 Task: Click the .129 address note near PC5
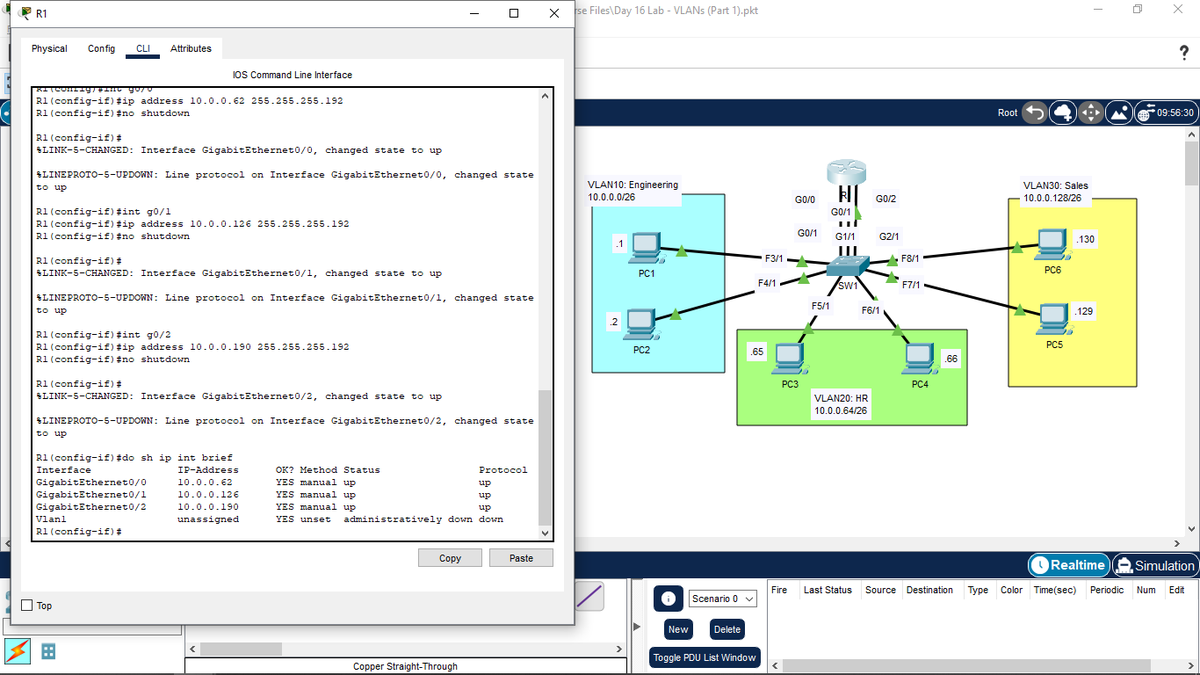[x=1085, y=313]
